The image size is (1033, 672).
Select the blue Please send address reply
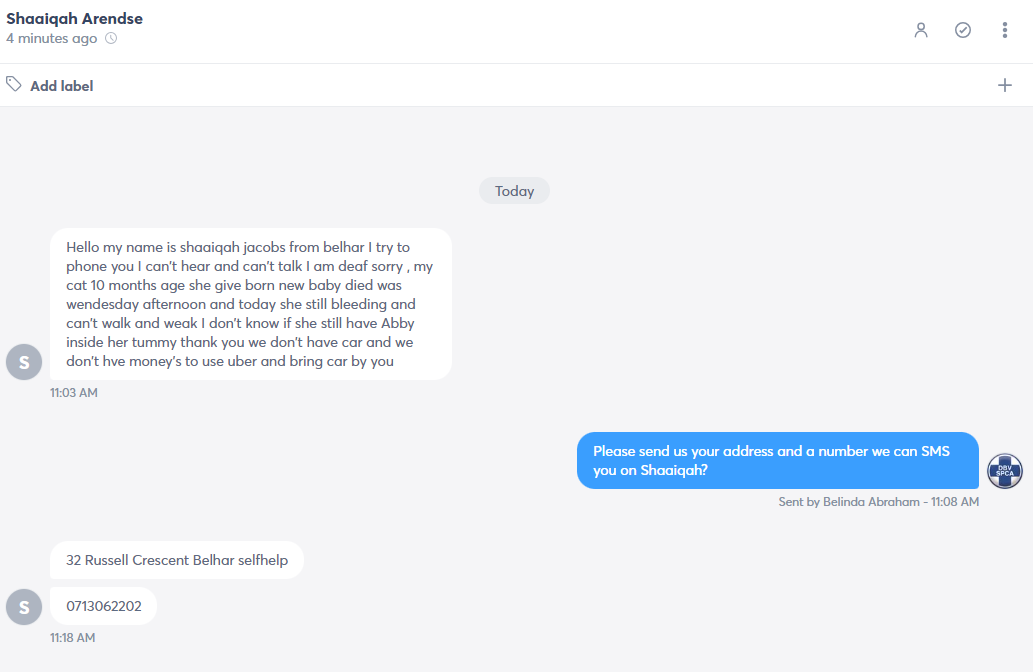(778, 461)
